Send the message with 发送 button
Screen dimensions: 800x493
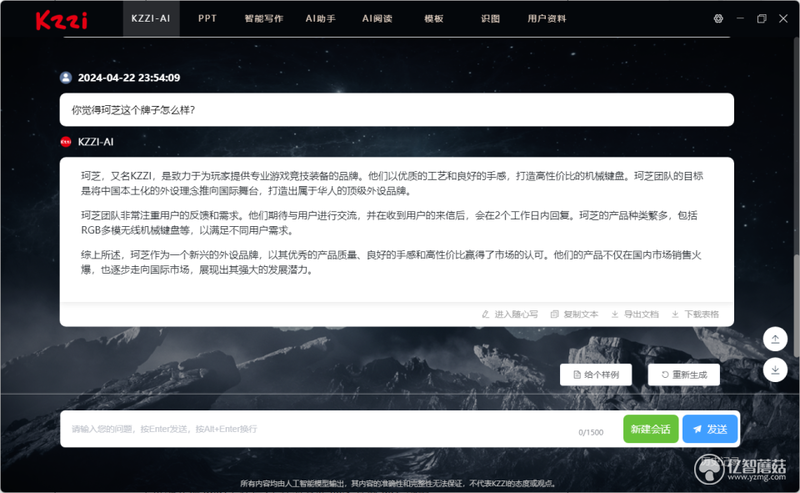[x=710, y=429]
